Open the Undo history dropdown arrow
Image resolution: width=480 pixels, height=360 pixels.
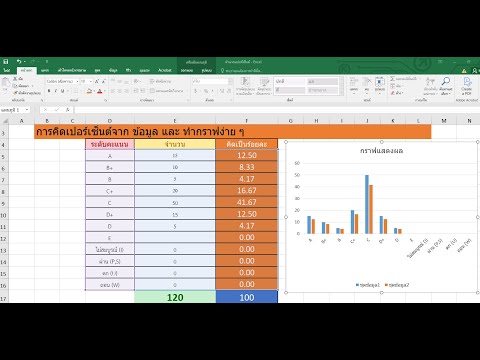[24, 62]
